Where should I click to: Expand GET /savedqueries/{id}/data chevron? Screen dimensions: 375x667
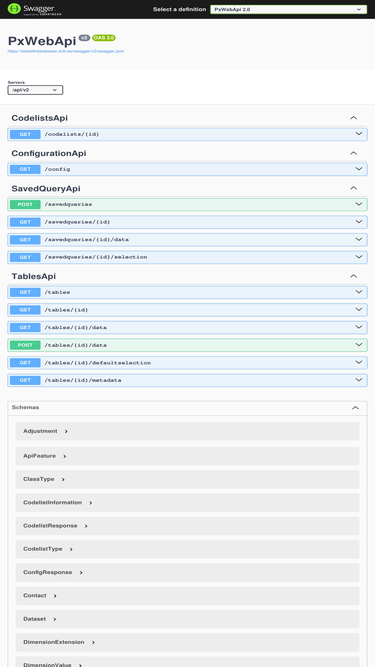tap(359, 239)
